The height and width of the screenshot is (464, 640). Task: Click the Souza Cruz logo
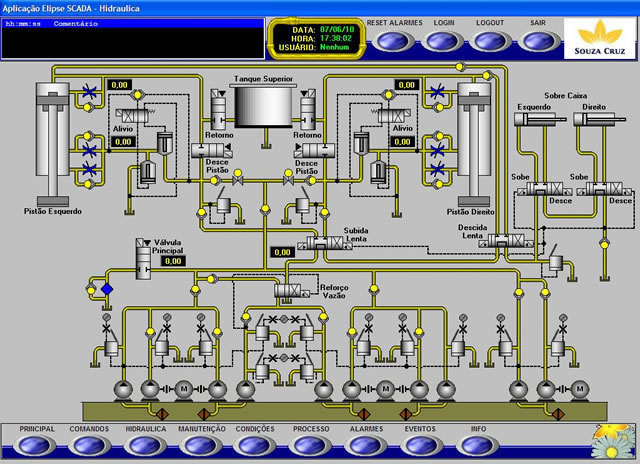click(x=599, y=38)
